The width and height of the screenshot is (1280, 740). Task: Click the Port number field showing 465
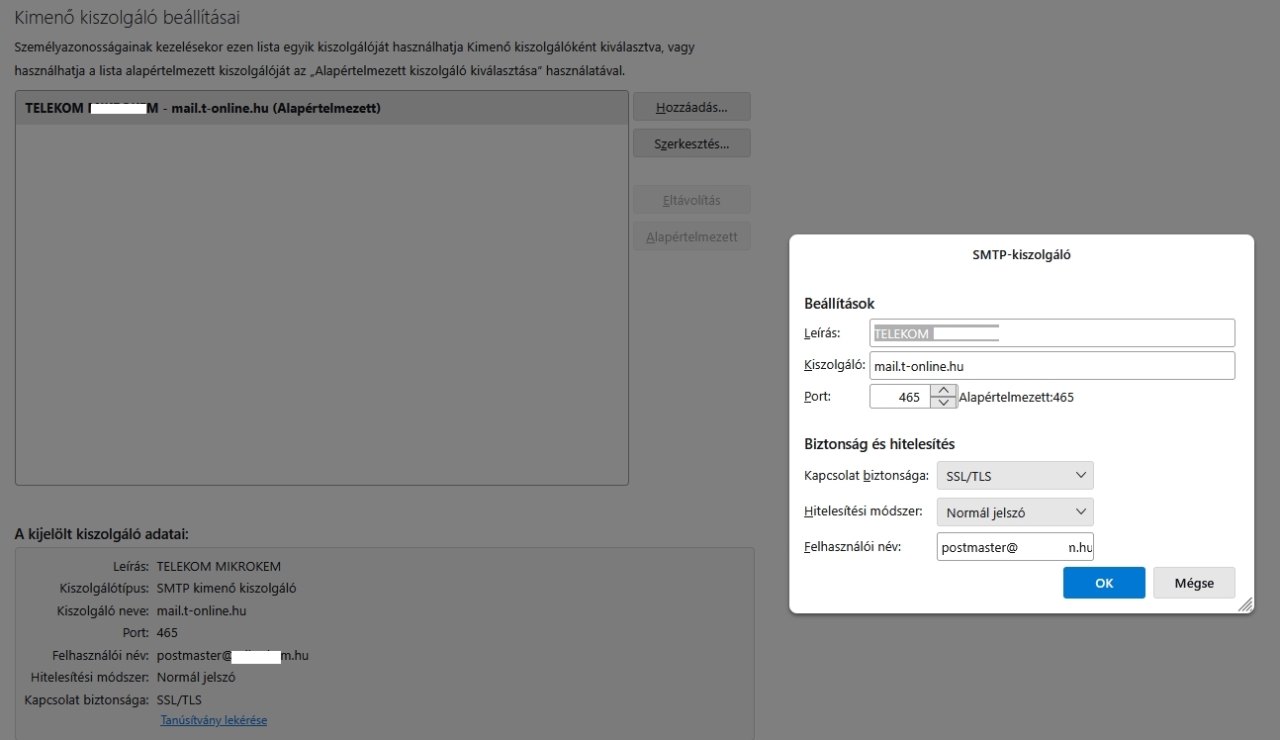[x=899, y=397]
